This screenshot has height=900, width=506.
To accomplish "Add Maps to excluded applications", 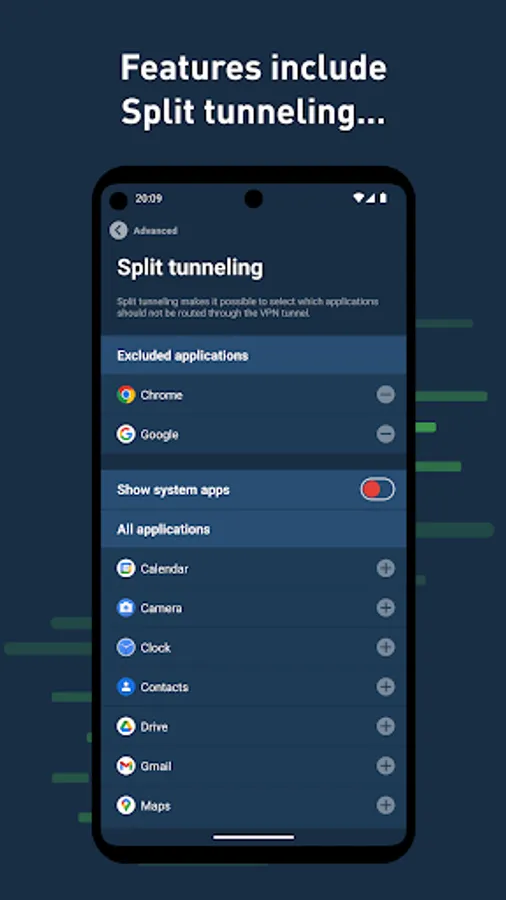I will click(386, 805).
